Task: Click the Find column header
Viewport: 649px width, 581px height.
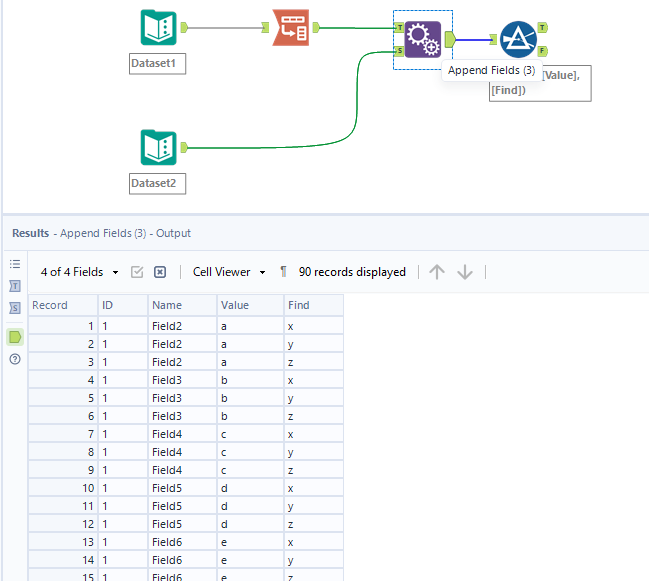Action: [298, 305]
